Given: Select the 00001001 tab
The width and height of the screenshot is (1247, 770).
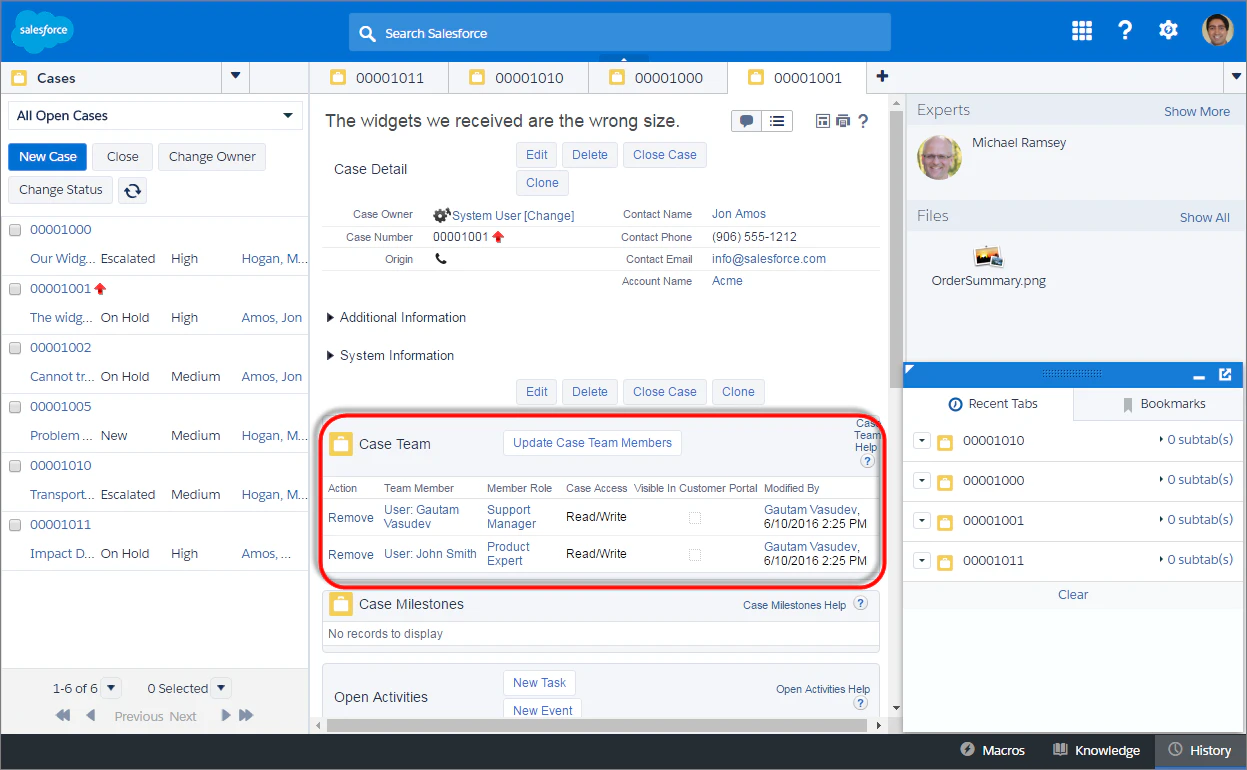Looking at the screenshot, I should [x=796, y=77].
